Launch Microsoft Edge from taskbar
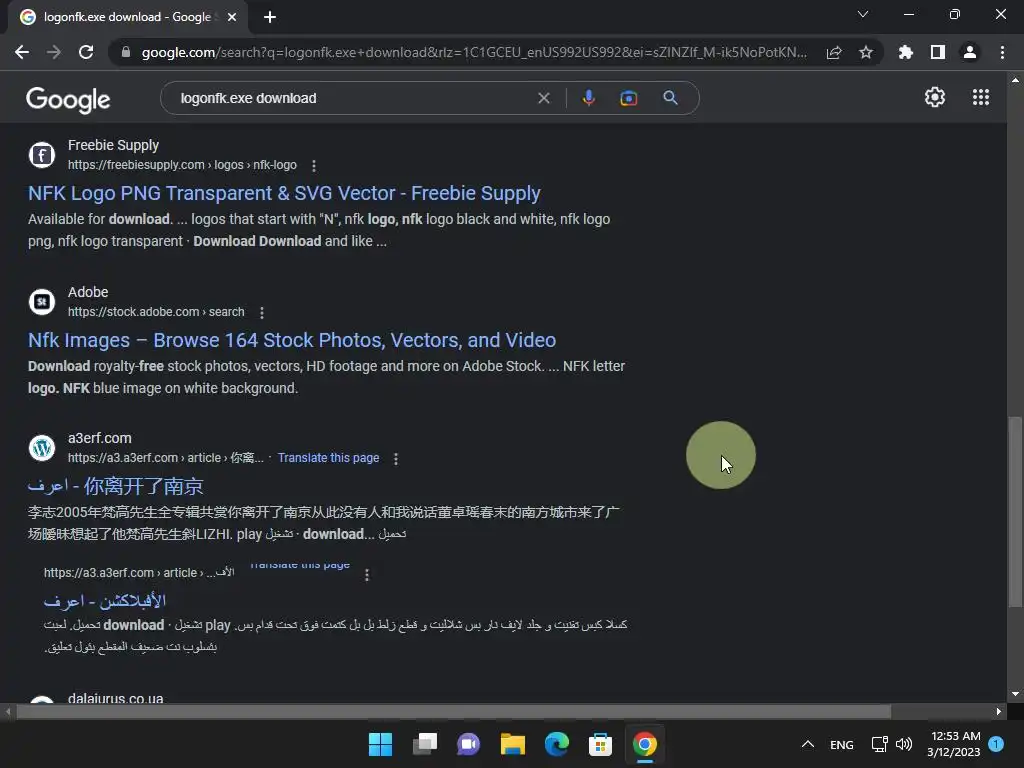Image resolution: width=1024 pixels, height=768 pixels. [x=556, y=744]
